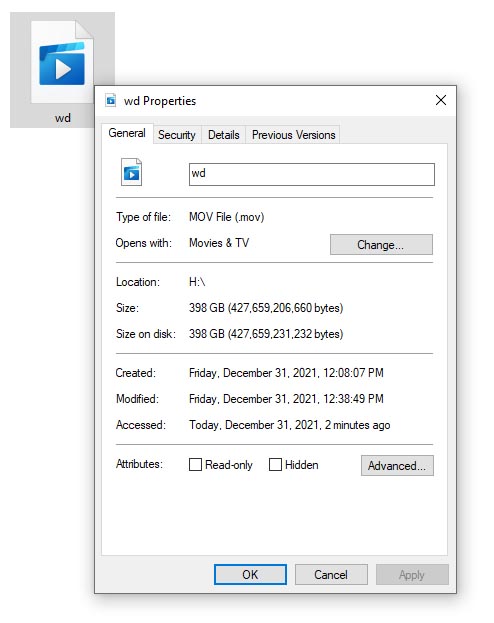Click the H:\ location text
The width and height of the screenshot is (494, 623).
[x=197, y=282]
